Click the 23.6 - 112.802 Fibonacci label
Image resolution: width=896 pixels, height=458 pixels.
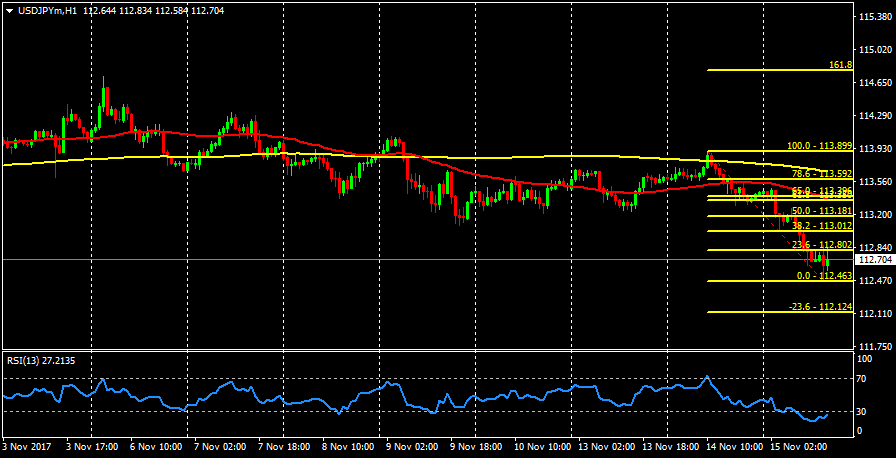click(x=821, y=245)
